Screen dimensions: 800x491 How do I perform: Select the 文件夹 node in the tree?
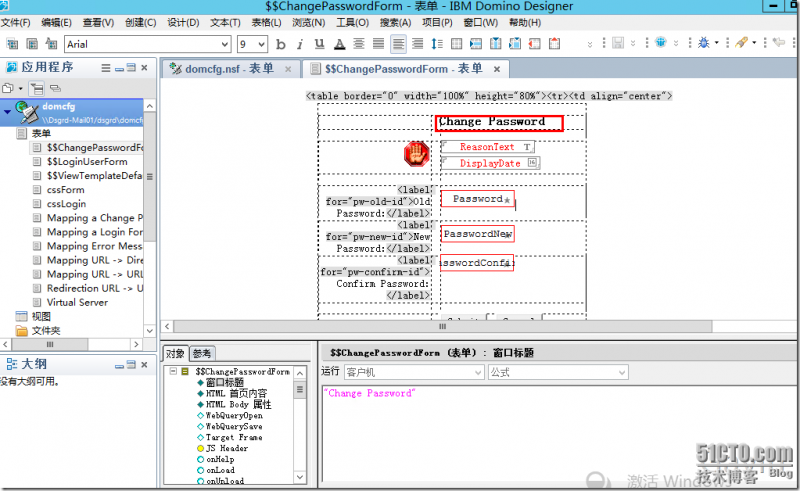click(46, 331)
